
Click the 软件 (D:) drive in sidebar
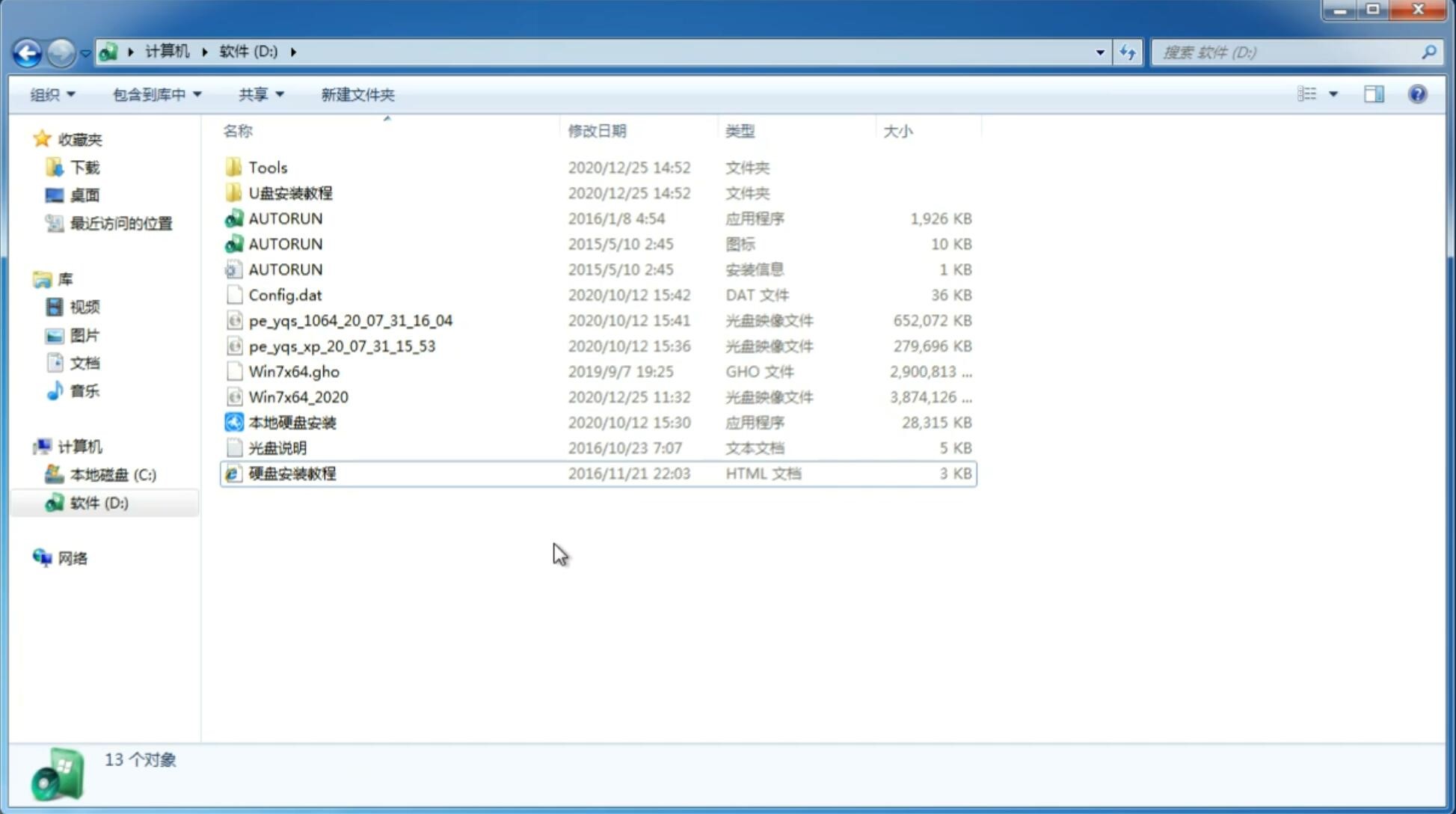98,502
